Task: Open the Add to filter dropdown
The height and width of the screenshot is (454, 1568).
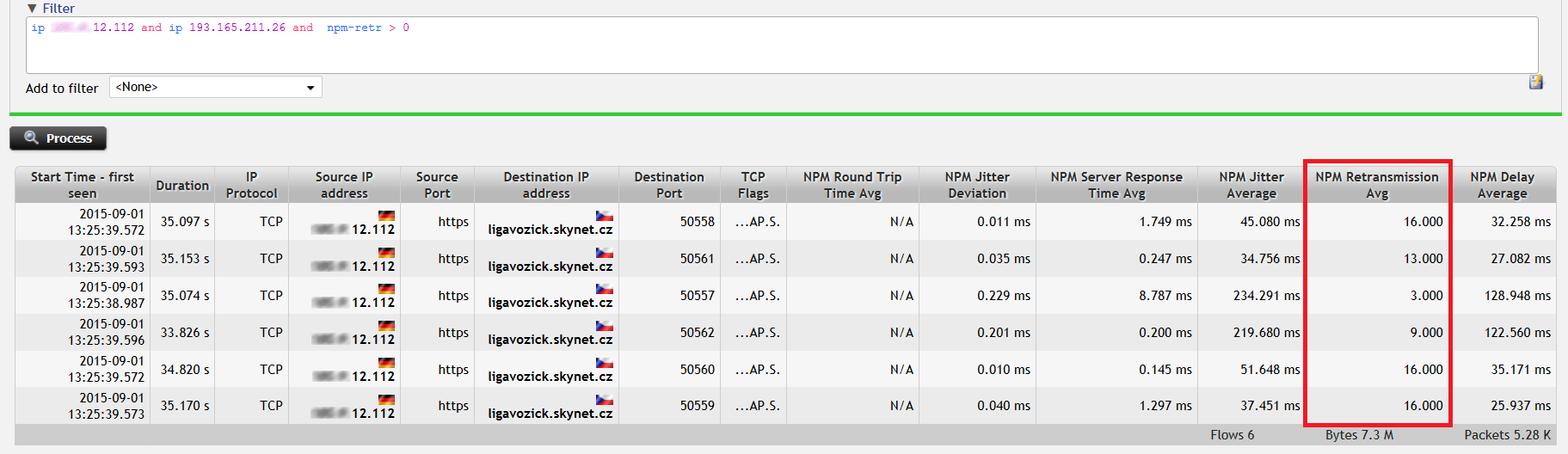Action: [x=215, y=88]
